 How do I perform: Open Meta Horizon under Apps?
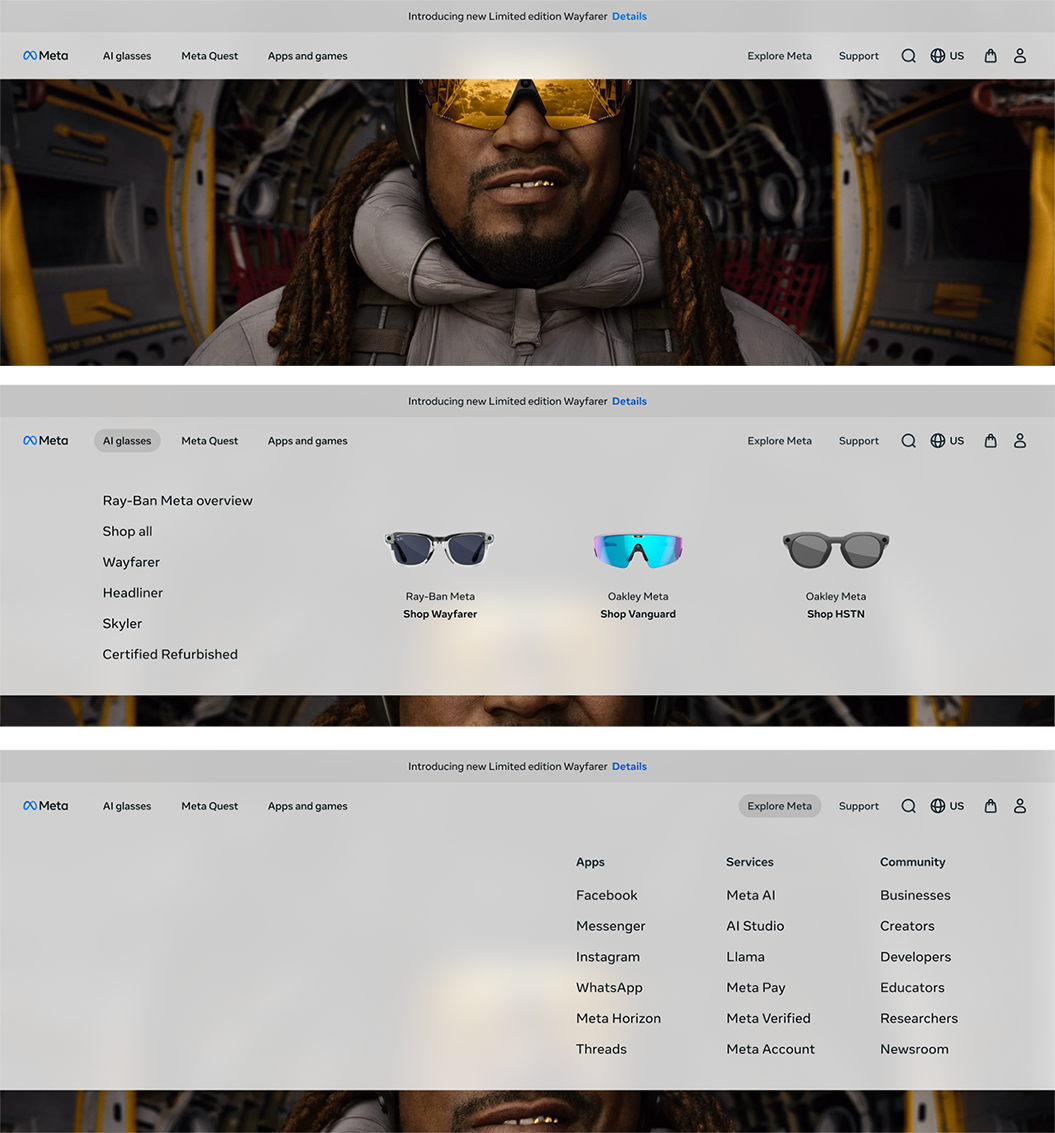click(x=619, y=1018)
